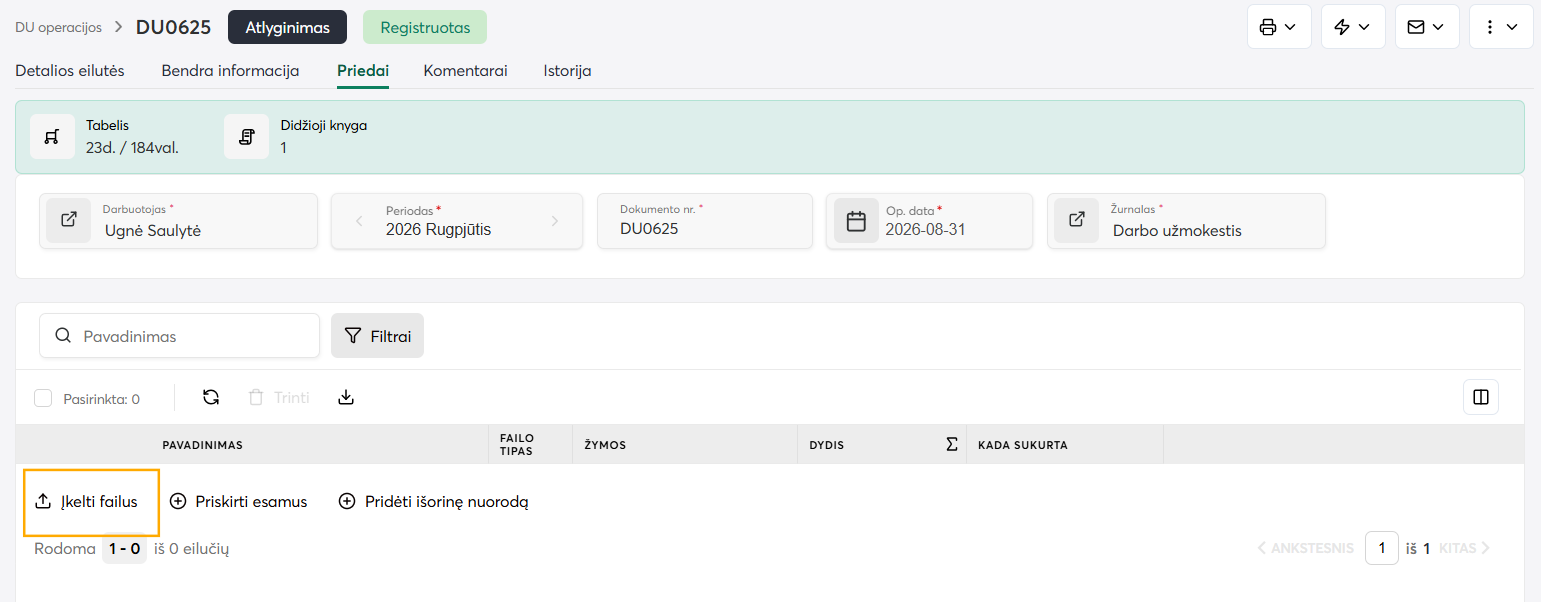The height and width of the screenshot is (602, 1541).
Task: Open the column layout settings icon
Action: tap(1481, 397)
